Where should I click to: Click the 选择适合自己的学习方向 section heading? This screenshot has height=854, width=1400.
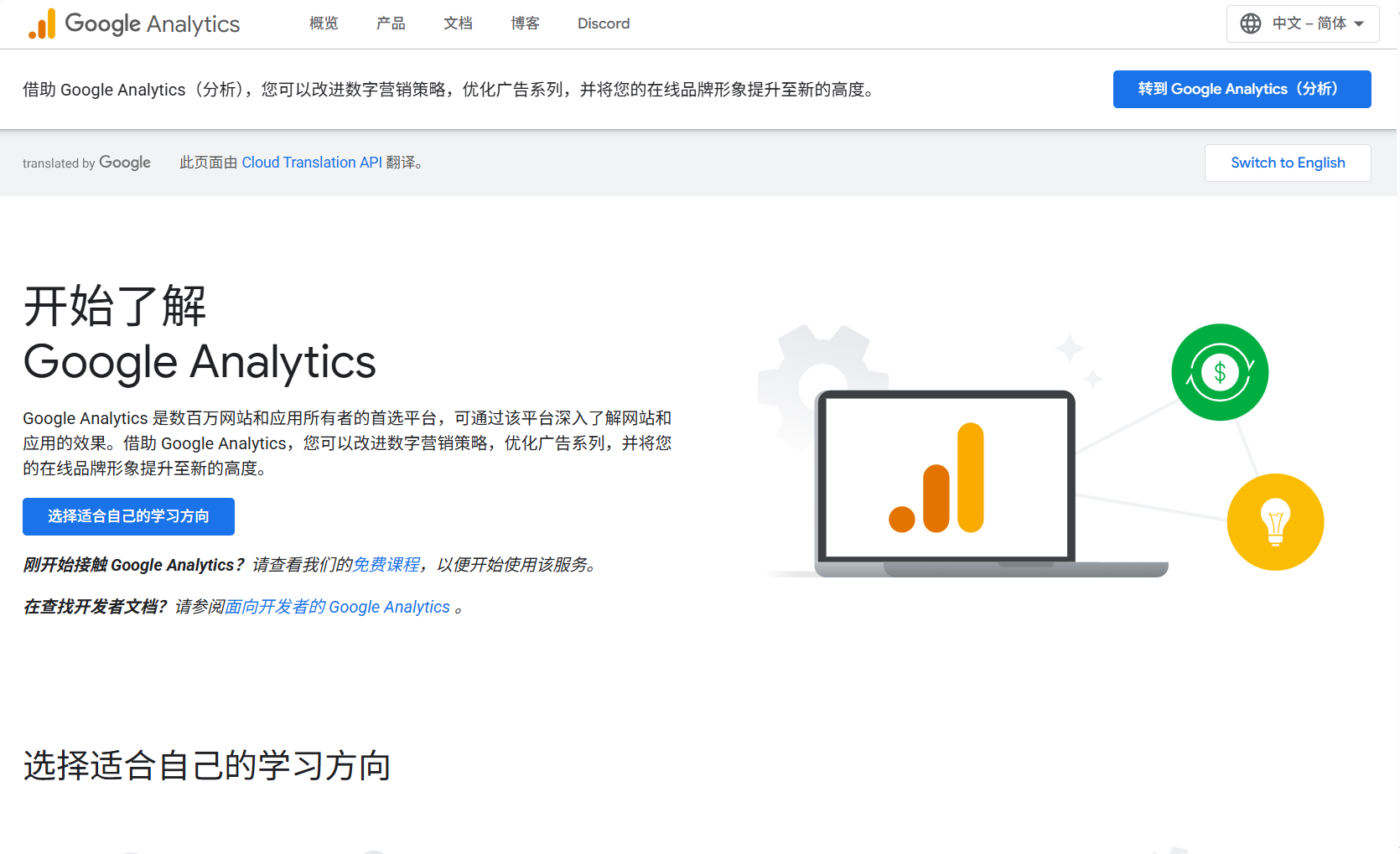coord(207,765)
